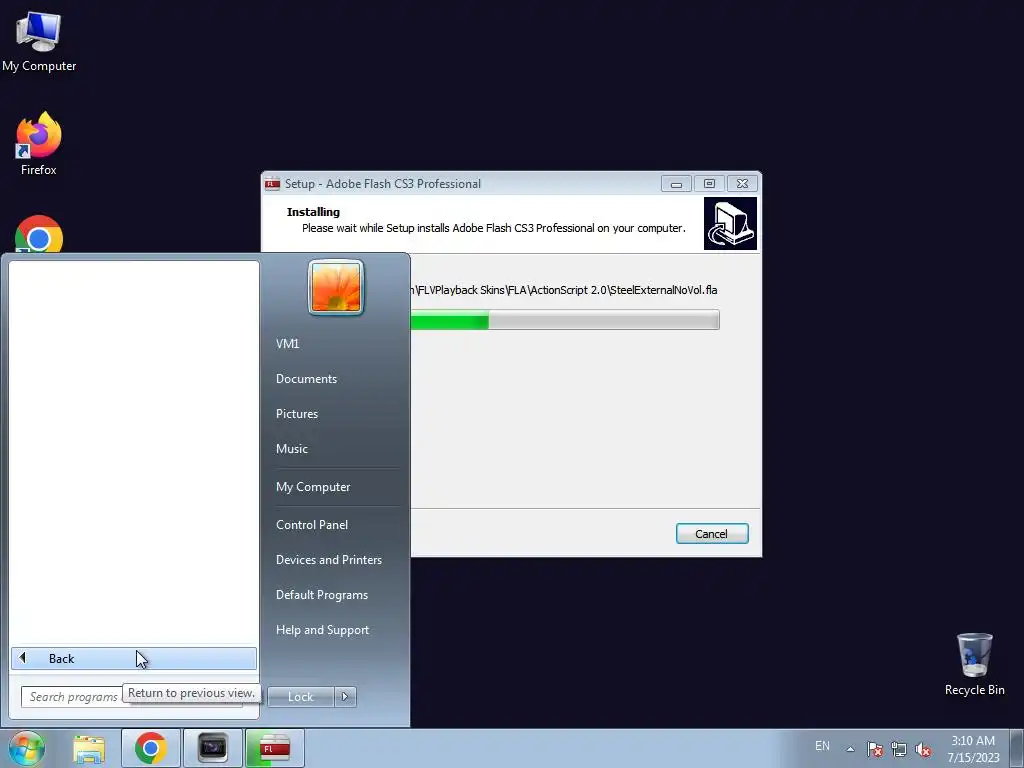Click the installer computer graphic
The image size is (1024, 768).
click(730, 223)
